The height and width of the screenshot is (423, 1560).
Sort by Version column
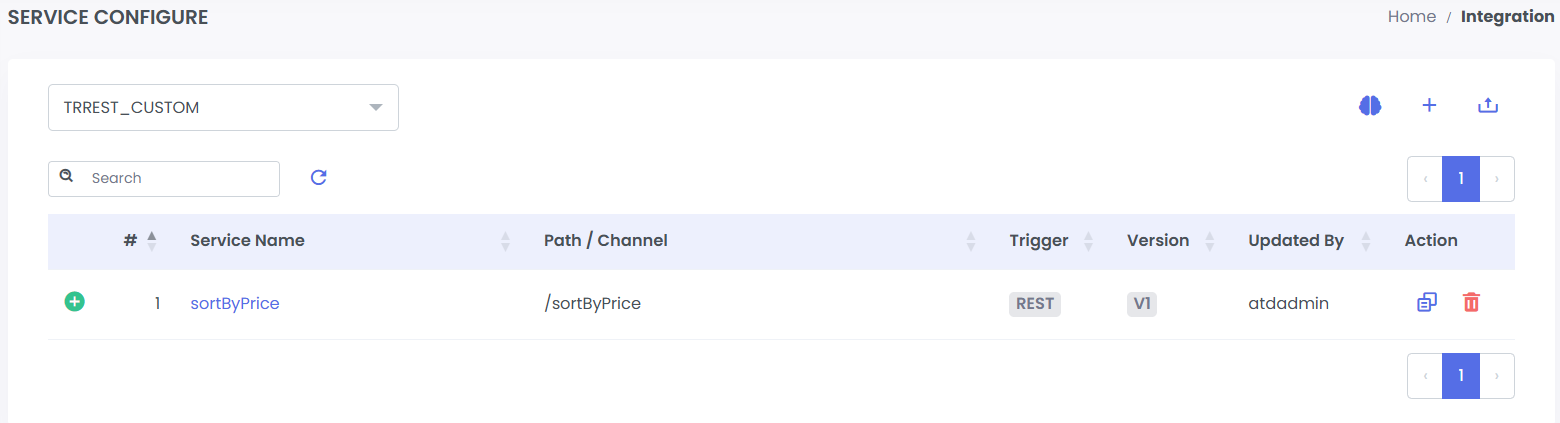(1209, 241)
